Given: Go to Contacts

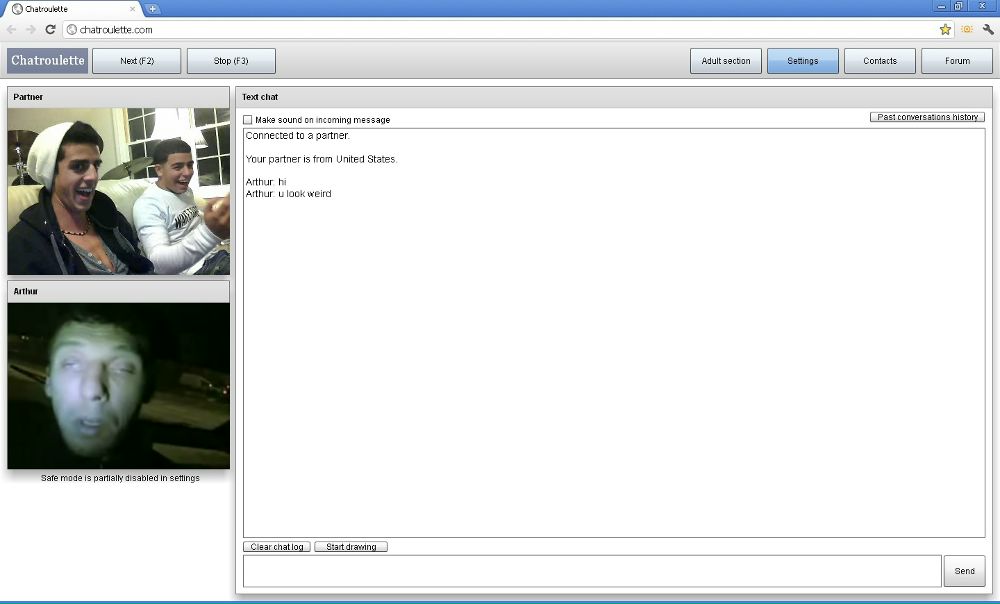Looking at the screenshot, I should (880, 61).
